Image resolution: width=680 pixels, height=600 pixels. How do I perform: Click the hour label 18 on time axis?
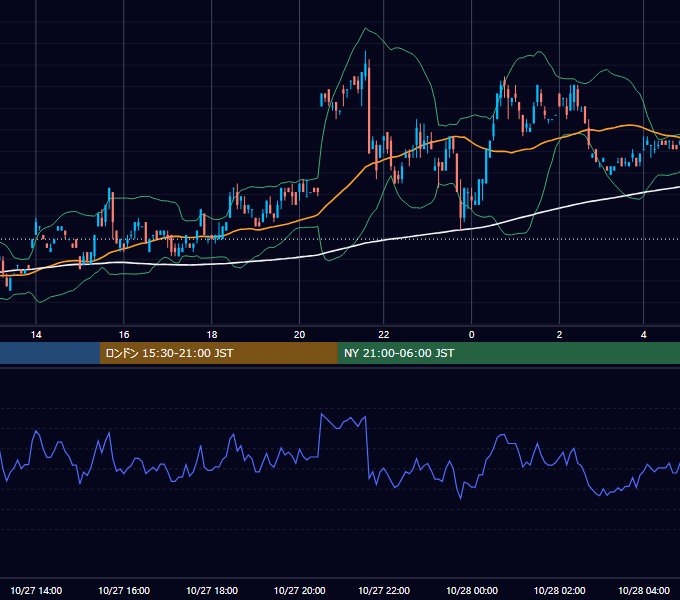pos(212,335)
